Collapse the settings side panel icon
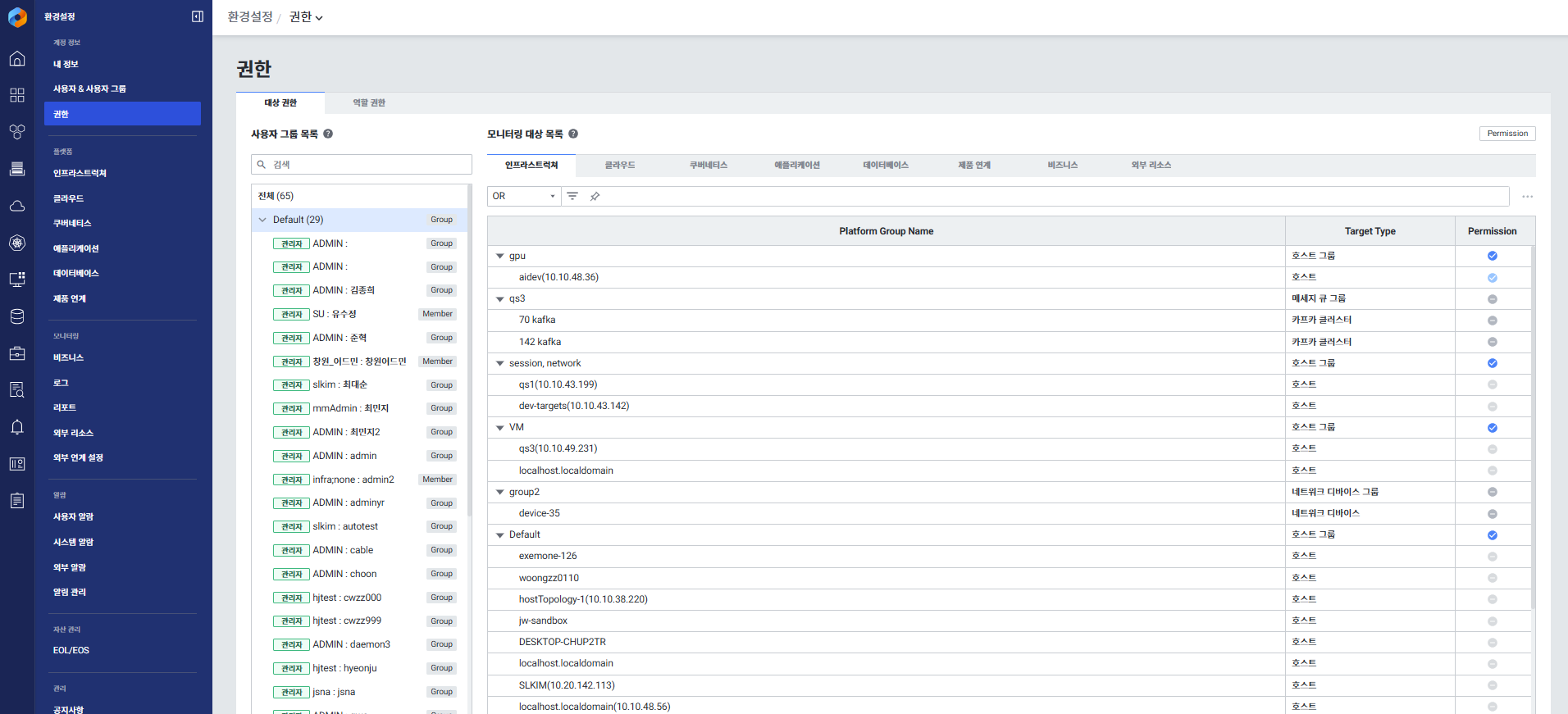 (x=198, y=16)
